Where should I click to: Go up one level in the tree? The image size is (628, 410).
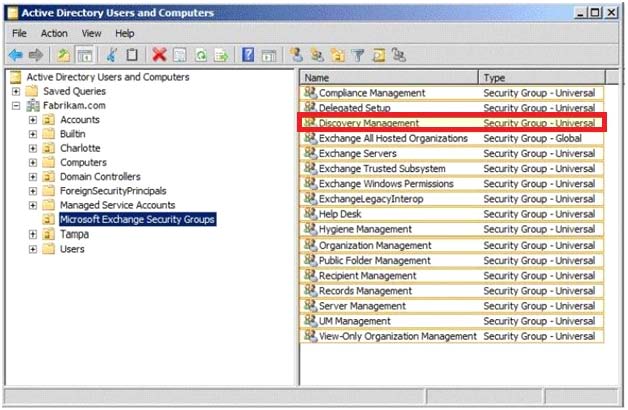tap(63, 55)
